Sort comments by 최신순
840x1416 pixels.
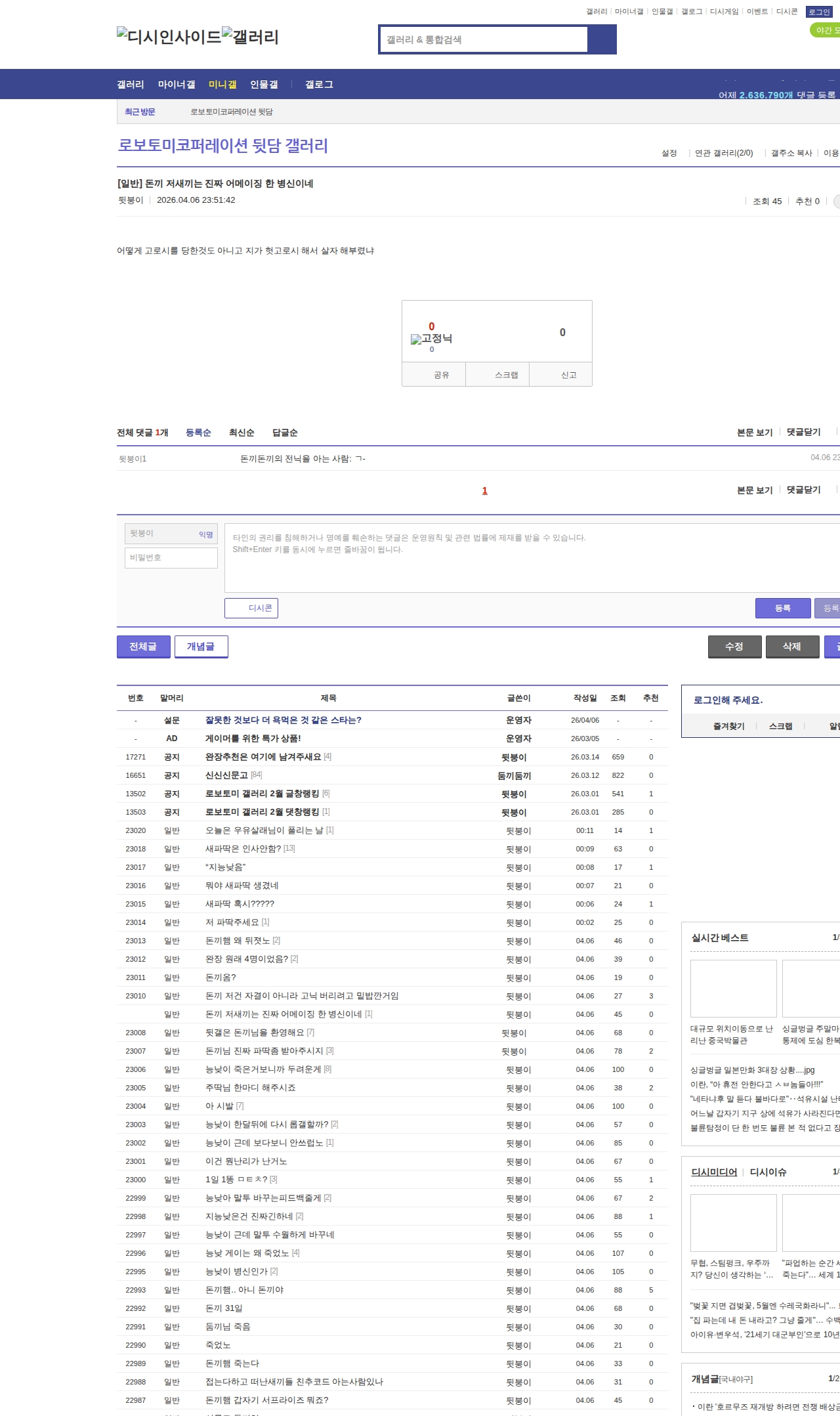point(241,433)
